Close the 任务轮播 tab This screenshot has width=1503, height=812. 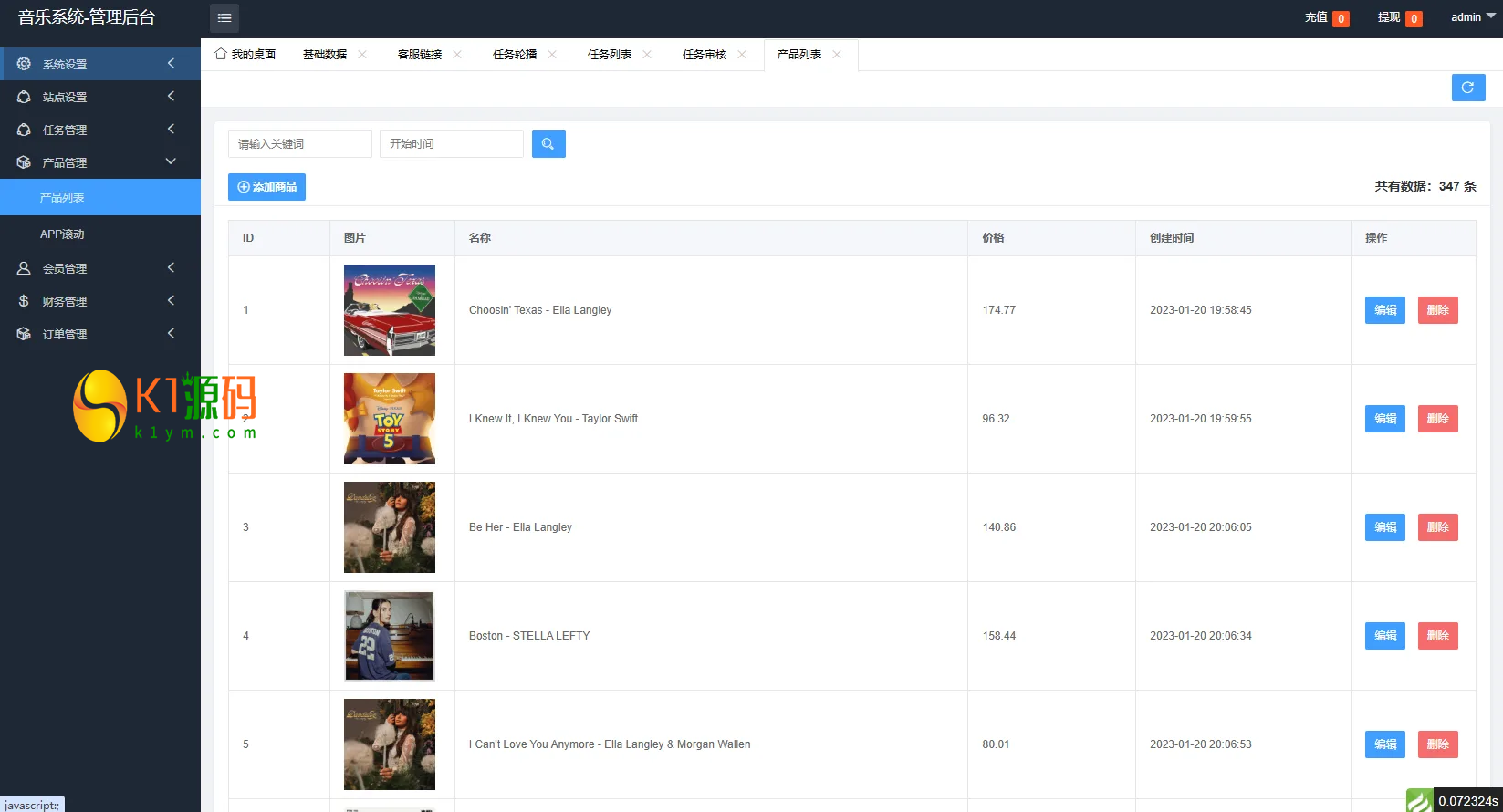pos(552,55)
